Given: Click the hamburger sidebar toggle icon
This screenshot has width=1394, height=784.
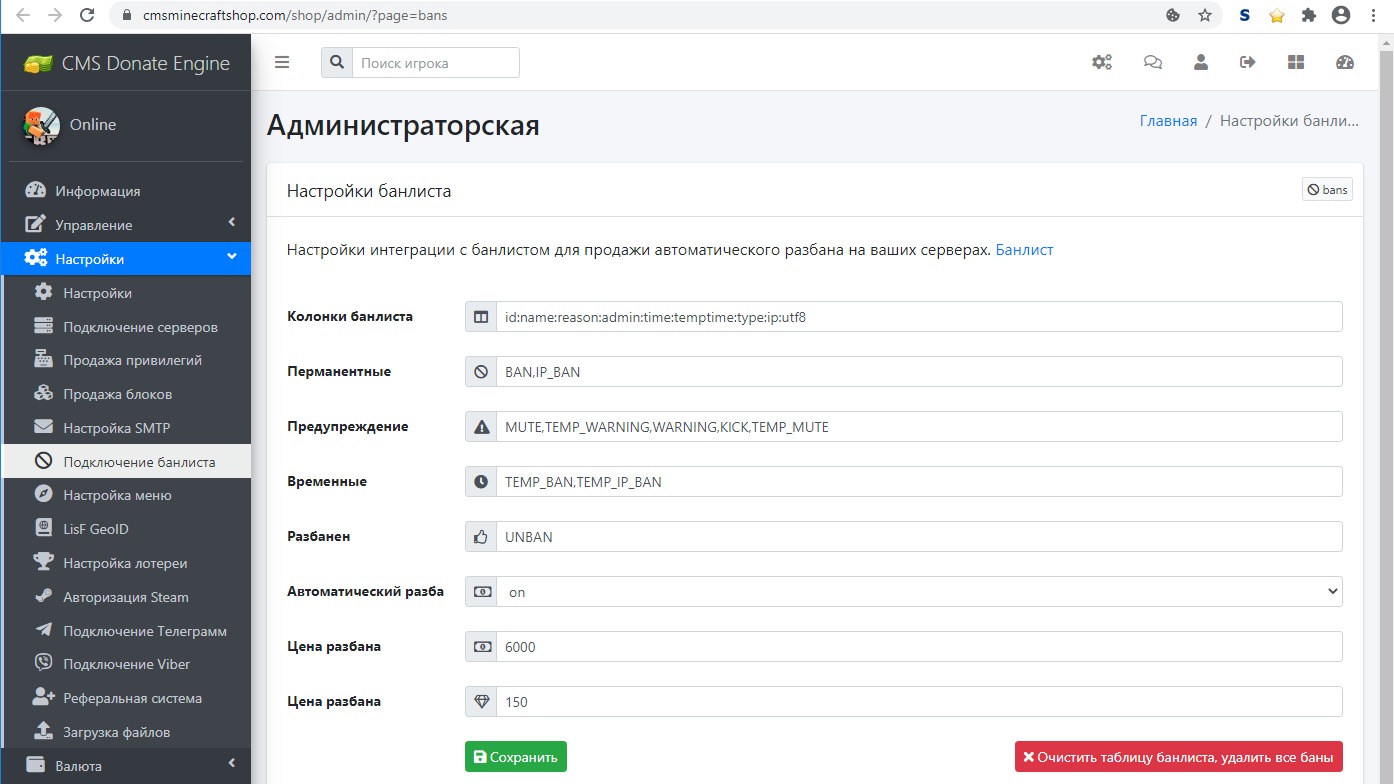Looking at the screenshot, I should coord(282,62).
